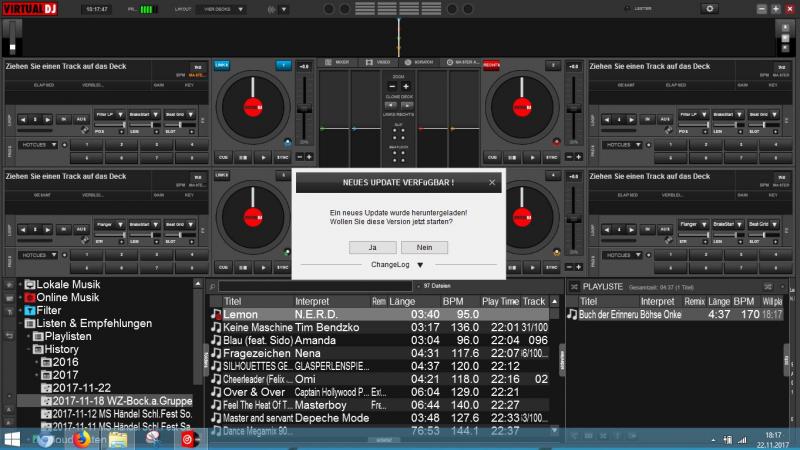The image size is (800, 450).
Task: Click the song search input field
Action: pos(315,286)
